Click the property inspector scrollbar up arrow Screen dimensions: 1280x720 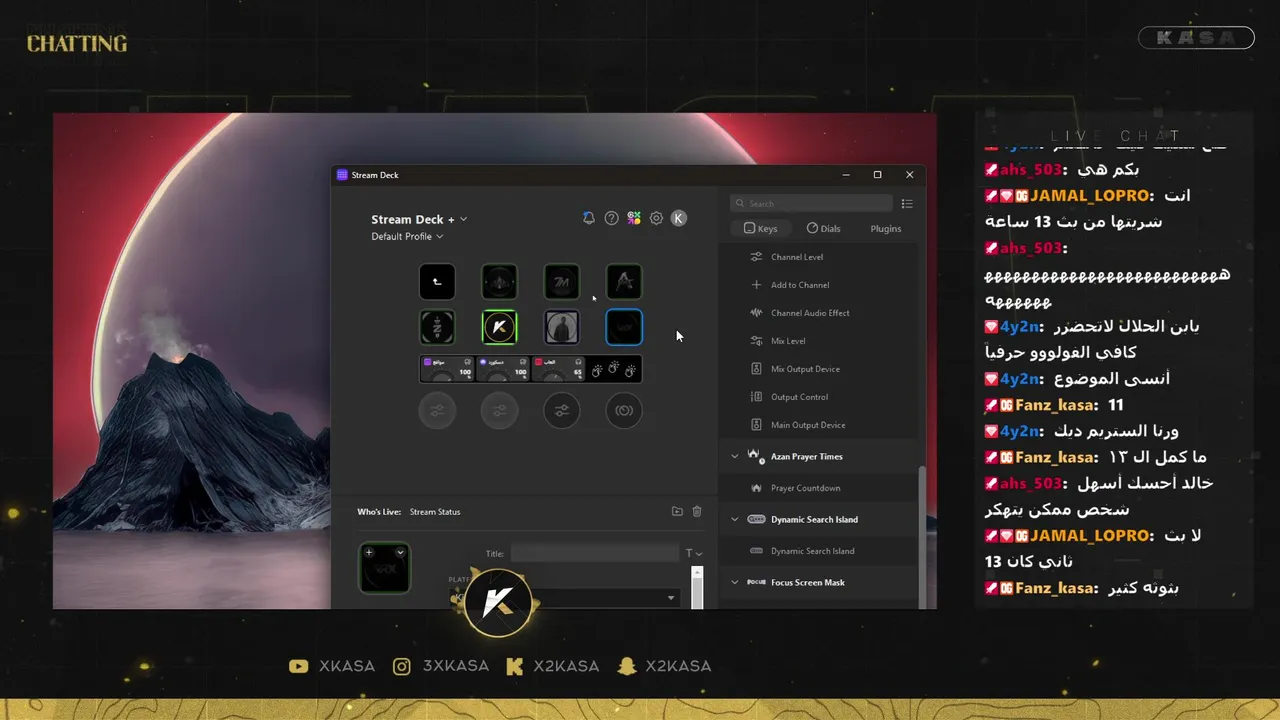(x=697, y=573)
